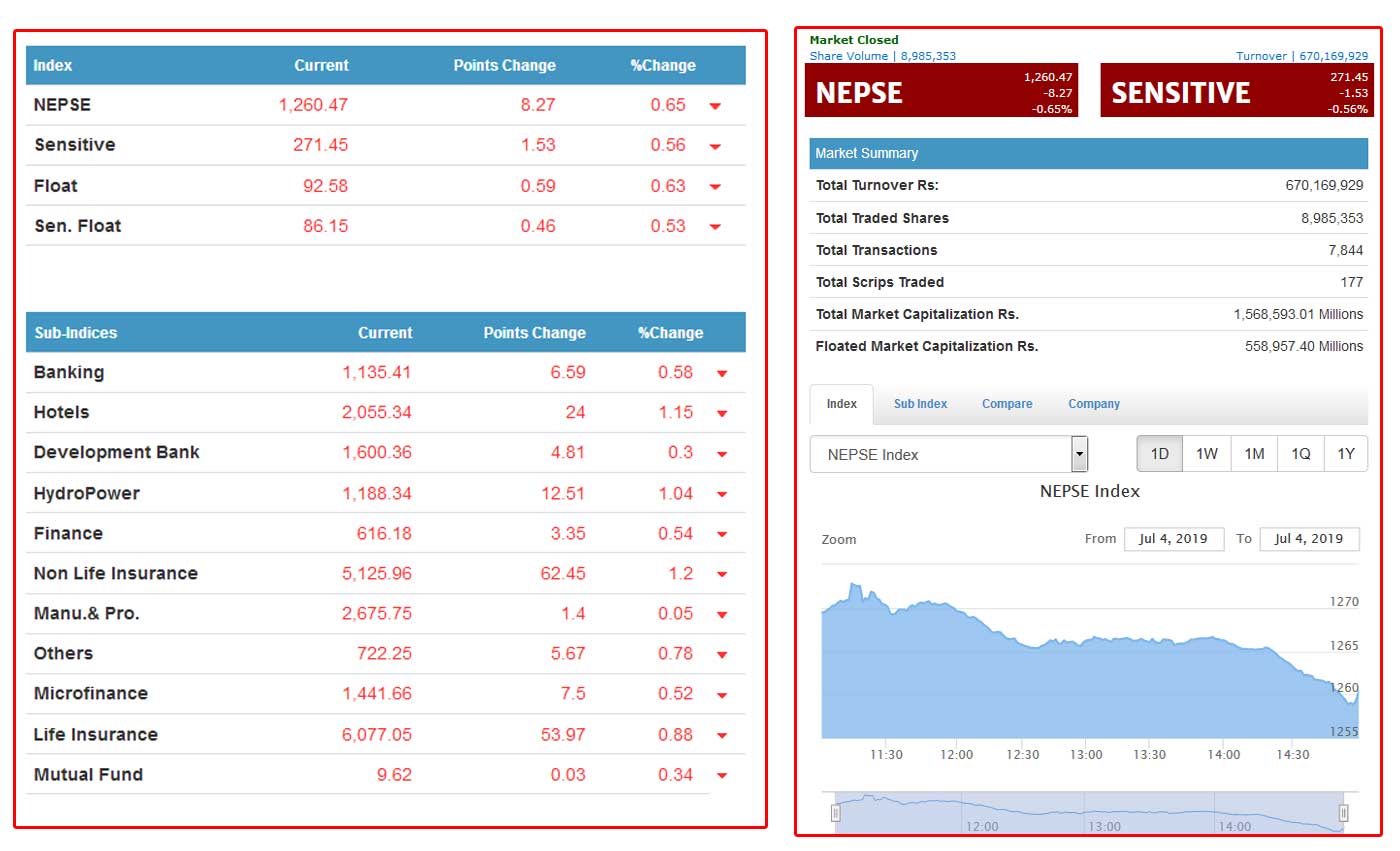Click the red down arrow in Hotels row
1400x851 pixels.
tap(722, 414)
